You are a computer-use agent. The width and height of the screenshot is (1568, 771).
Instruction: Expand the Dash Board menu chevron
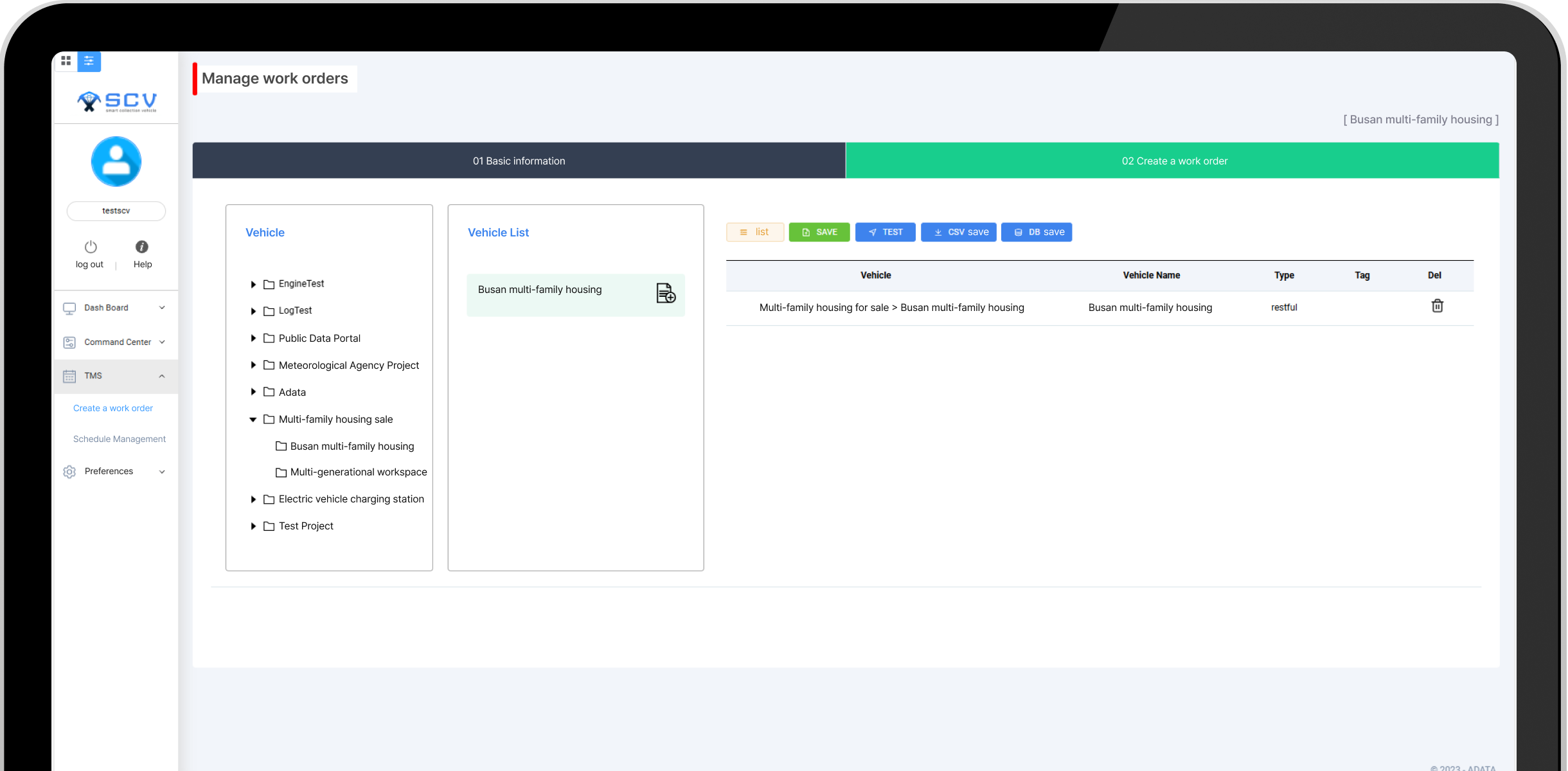[x=162, y=308]
